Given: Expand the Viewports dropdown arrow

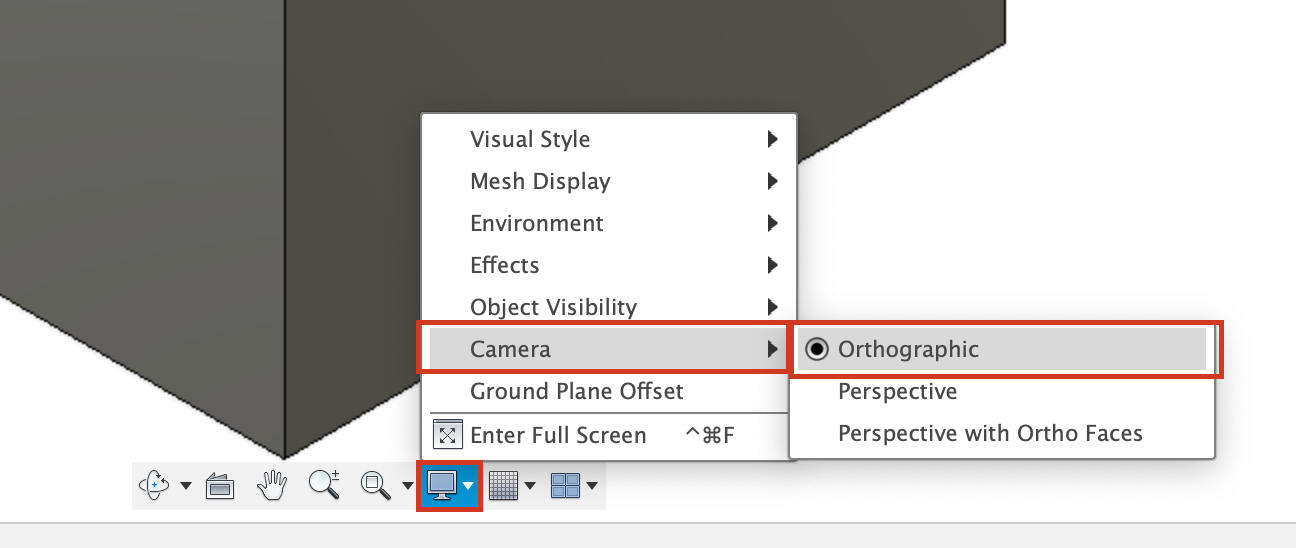Looking at the screenshot, I should 592,487.
